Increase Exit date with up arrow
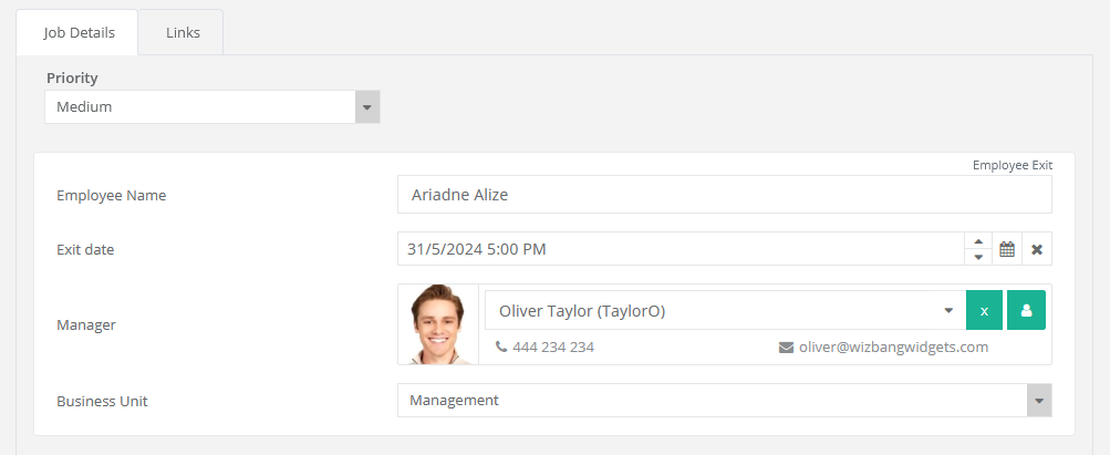The width and height of the screenshot is (1110, 455). (978, 241)
